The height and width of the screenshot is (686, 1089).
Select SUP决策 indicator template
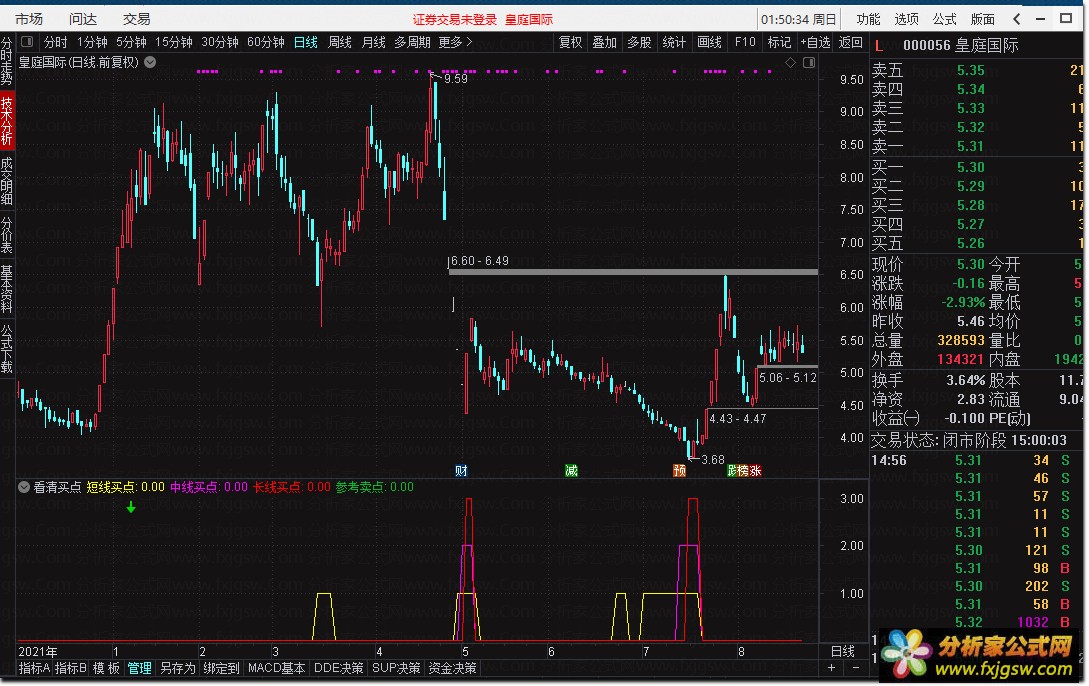point(396,668)
